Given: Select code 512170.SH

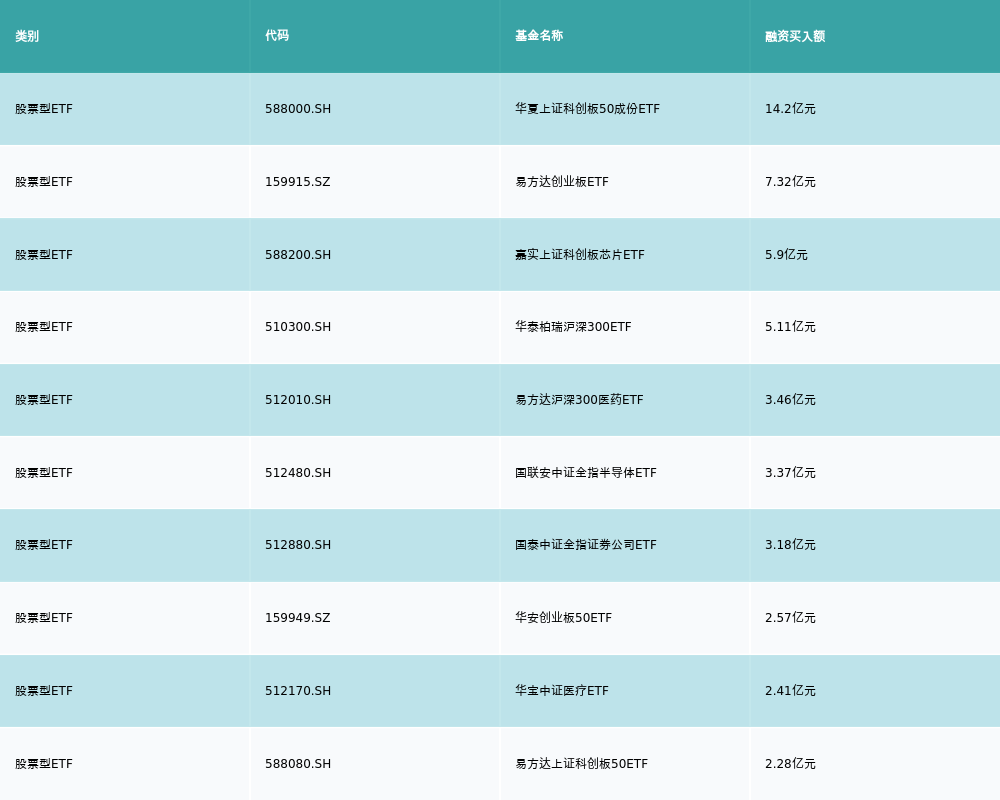Looking at the screenshot, I should (x=298, y=691).
